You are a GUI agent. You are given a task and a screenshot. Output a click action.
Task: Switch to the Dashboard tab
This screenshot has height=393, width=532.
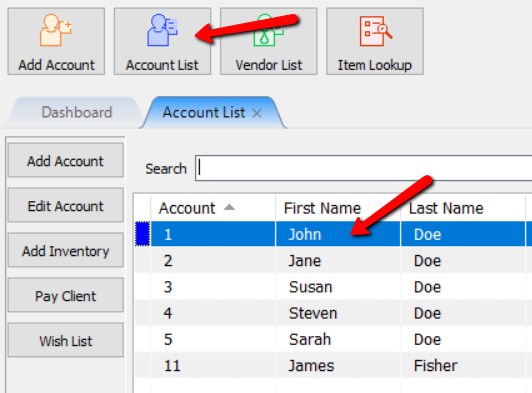tap(76, 112)
